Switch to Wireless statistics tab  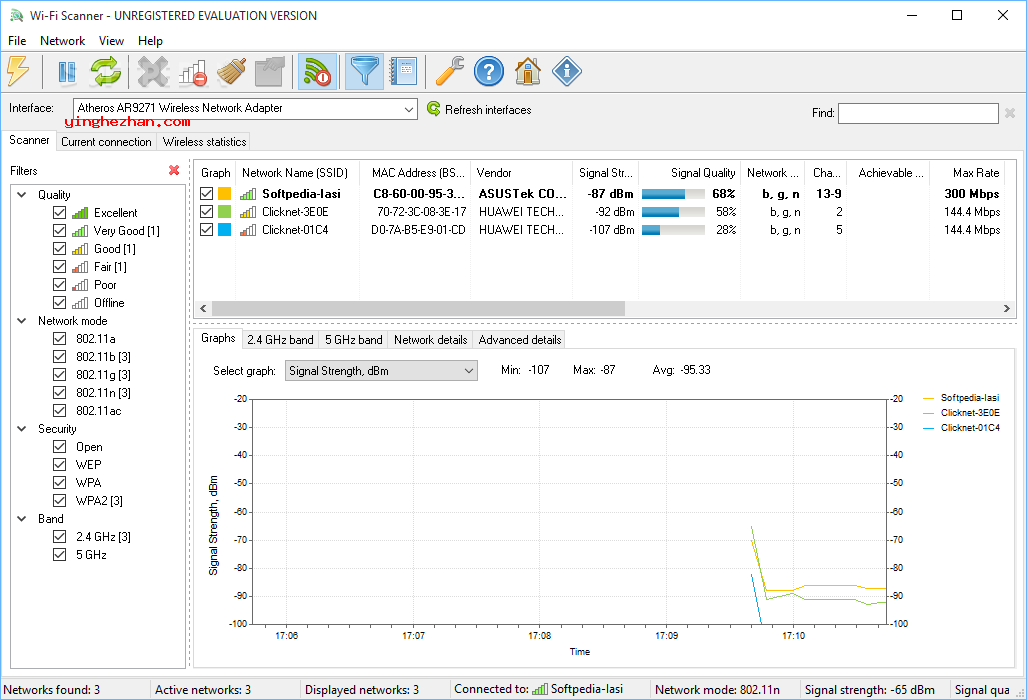click(x=204, y=141)
